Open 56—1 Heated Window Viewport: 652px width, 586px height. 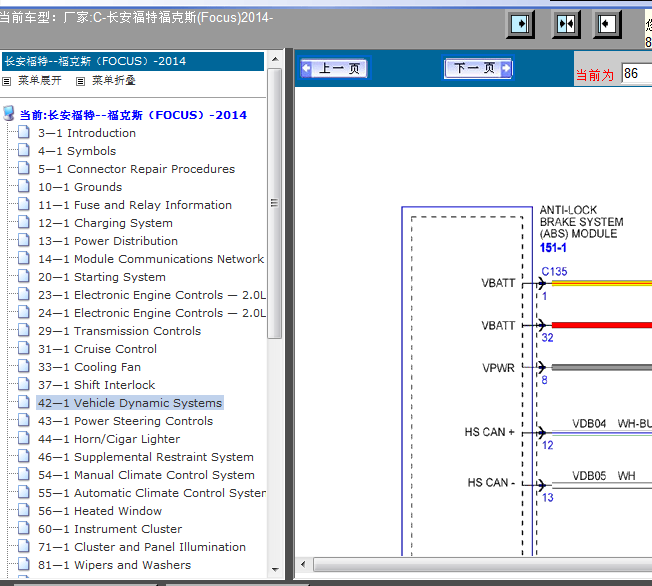pyautogui.click(x=100, y=511)
